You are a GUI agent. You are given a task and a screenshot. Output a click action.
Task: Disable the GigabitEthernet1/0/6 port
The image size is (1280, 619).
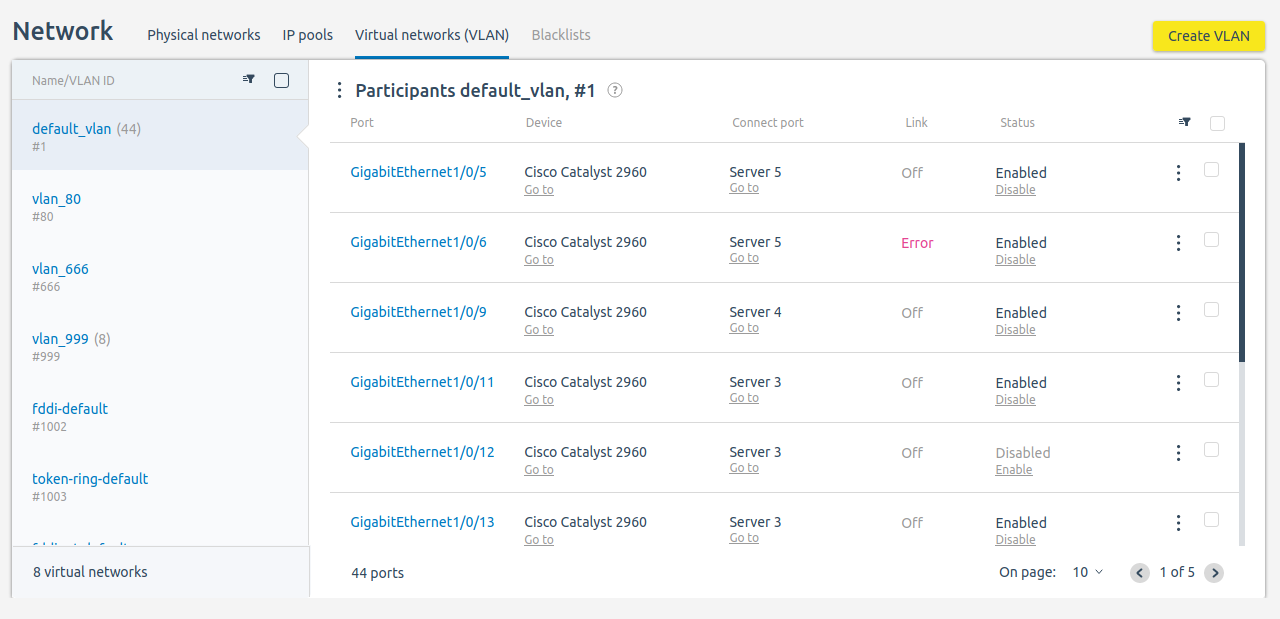tap(1015, 260)
